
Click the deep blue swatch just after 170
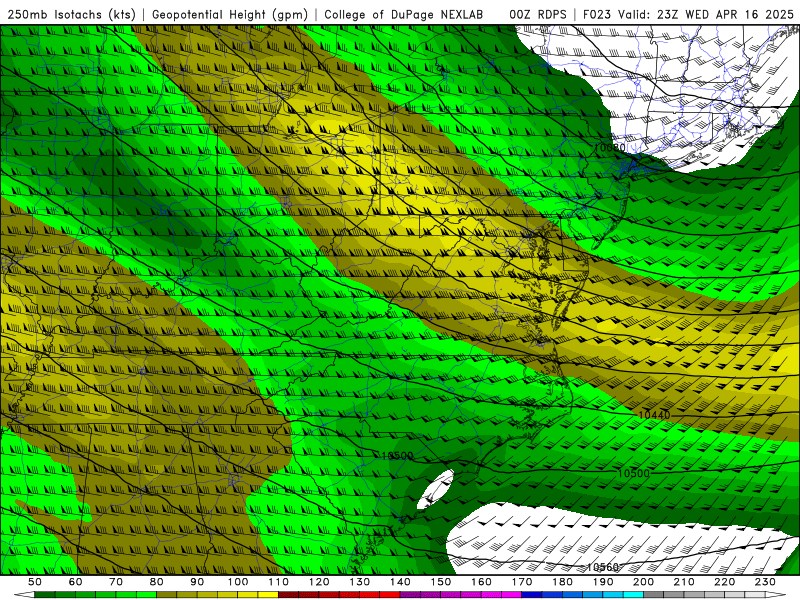(532, 595)
